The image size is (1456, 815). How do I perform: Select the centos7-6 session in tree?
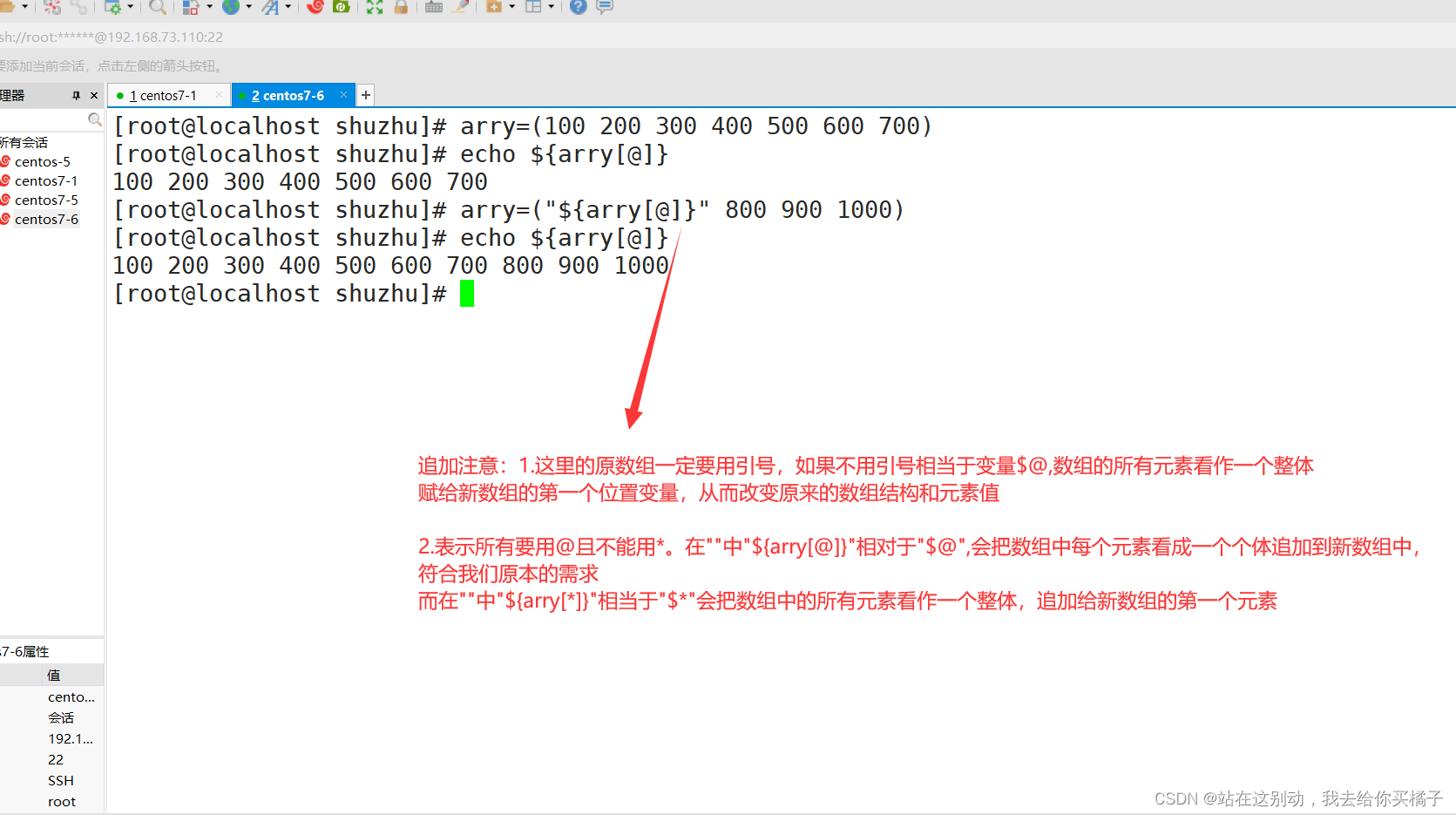45,219
